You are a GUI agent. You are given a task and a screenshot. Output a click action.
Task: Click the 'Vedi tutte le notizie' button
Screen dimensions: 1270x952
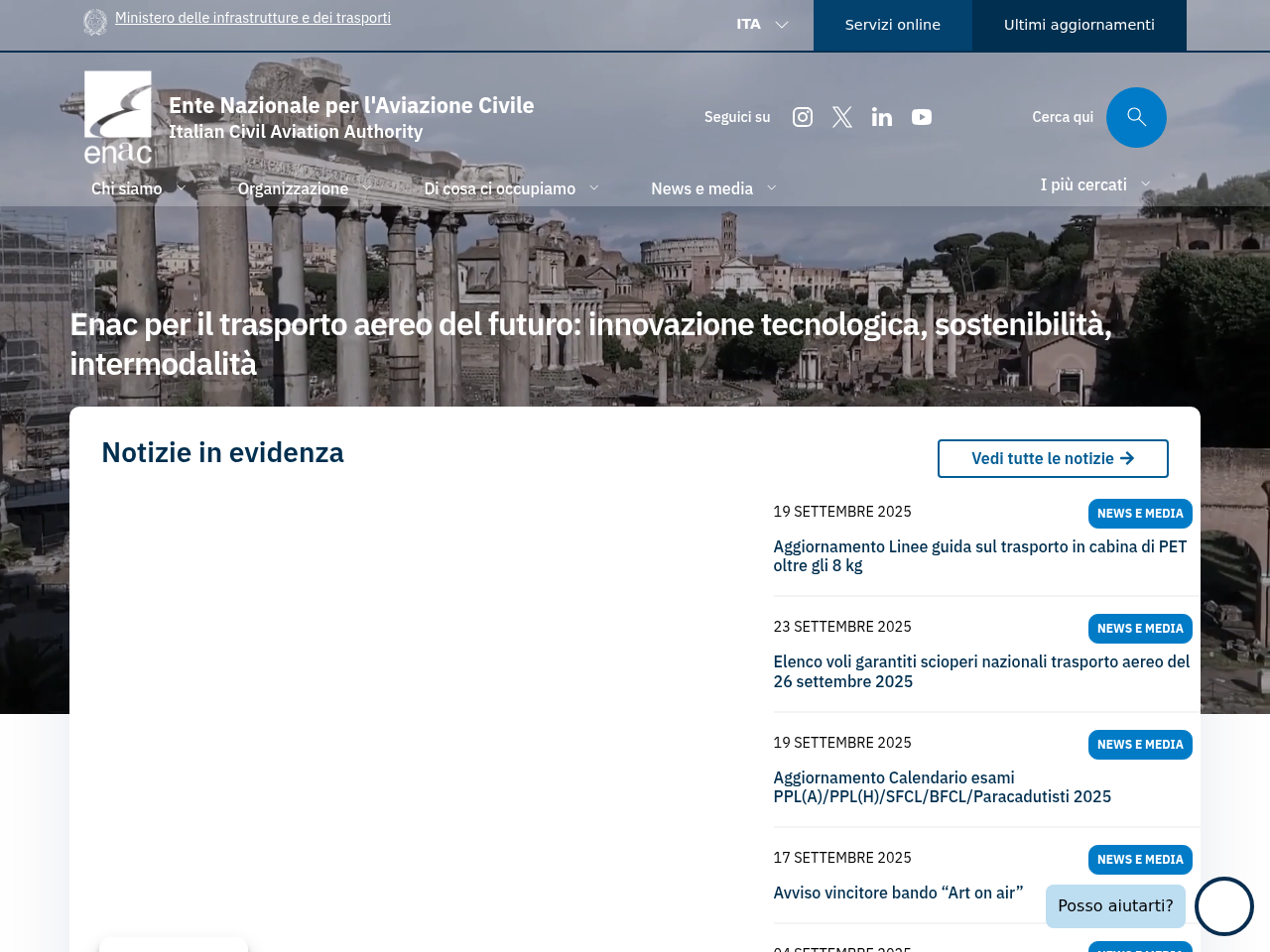click(x=1053, y=458)
